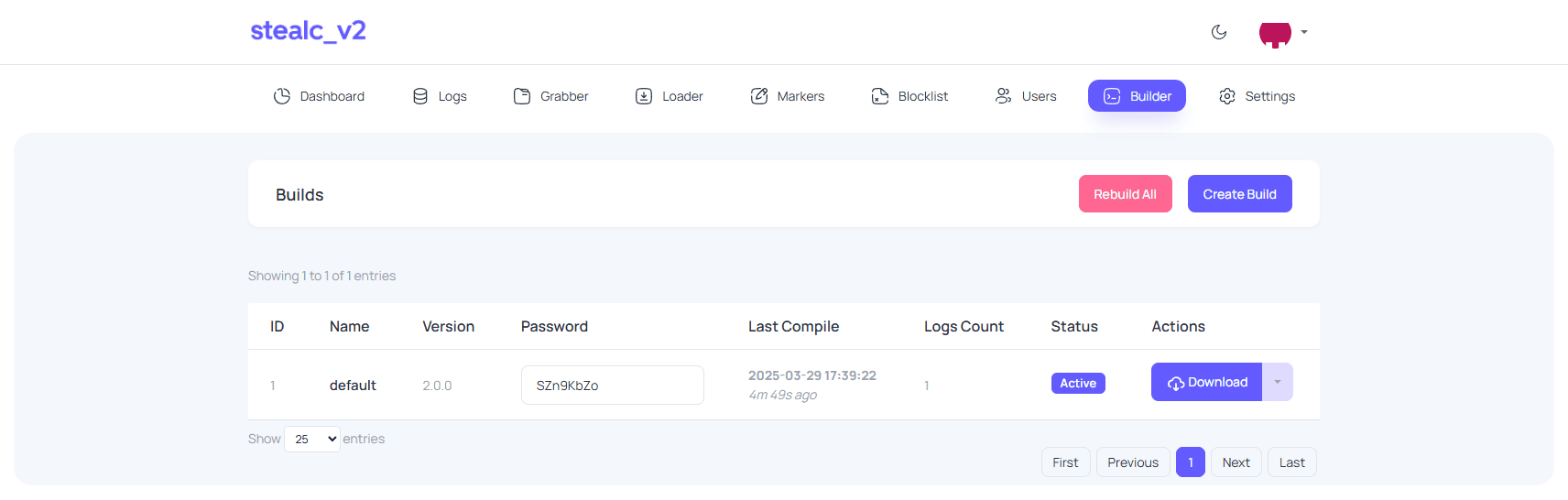Click the Blocklist file icon
This screenshot has width=1568, height=500.
[880, 96]
